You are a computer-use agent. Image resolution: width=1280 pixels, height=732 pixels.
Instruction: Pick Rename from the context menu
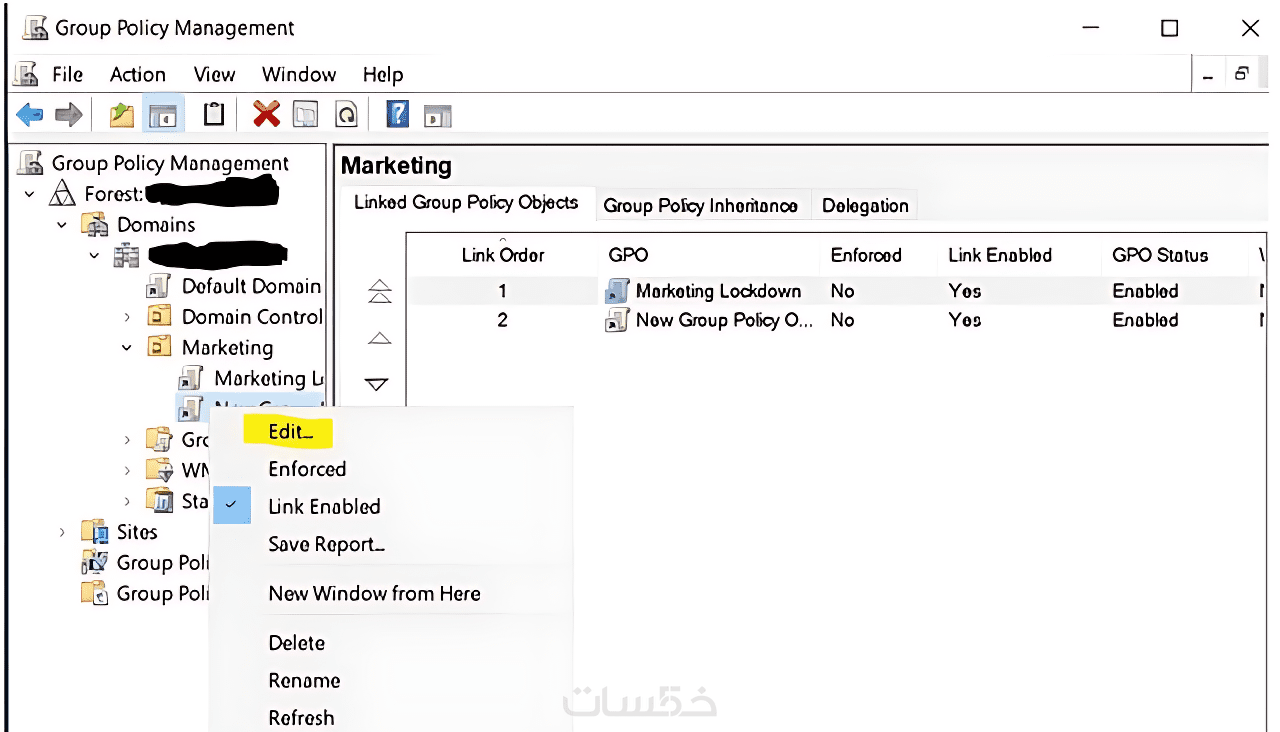click(304, 680)
